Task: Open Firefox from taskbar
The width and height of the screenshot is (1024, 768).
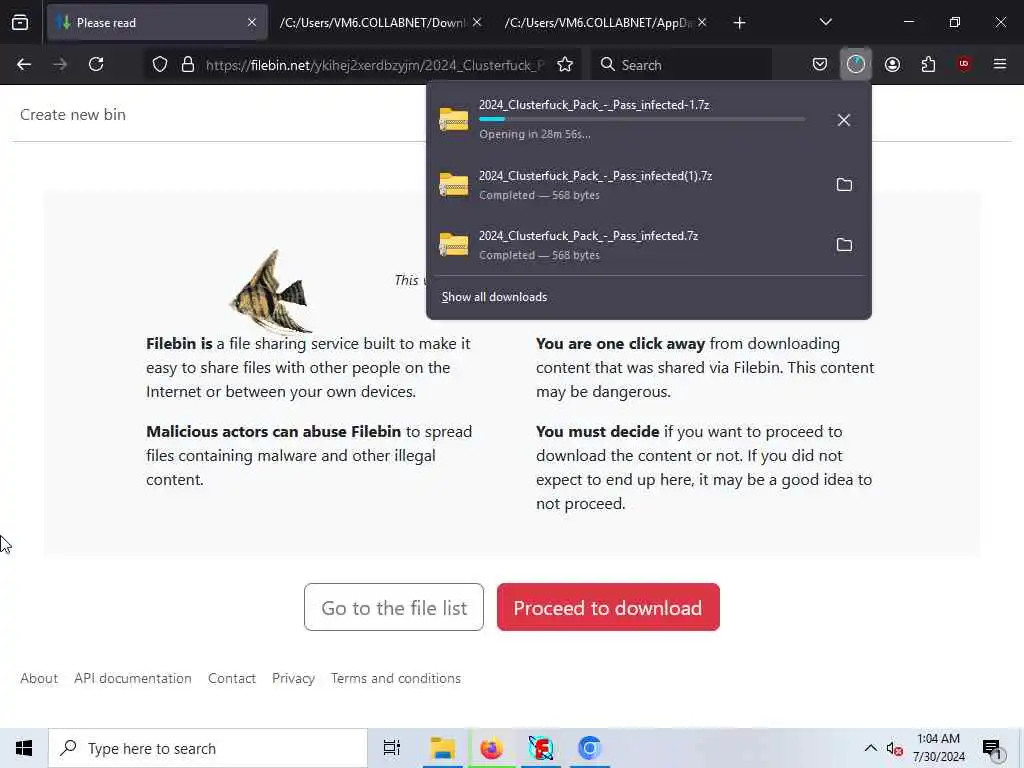Action: point(492,748)
